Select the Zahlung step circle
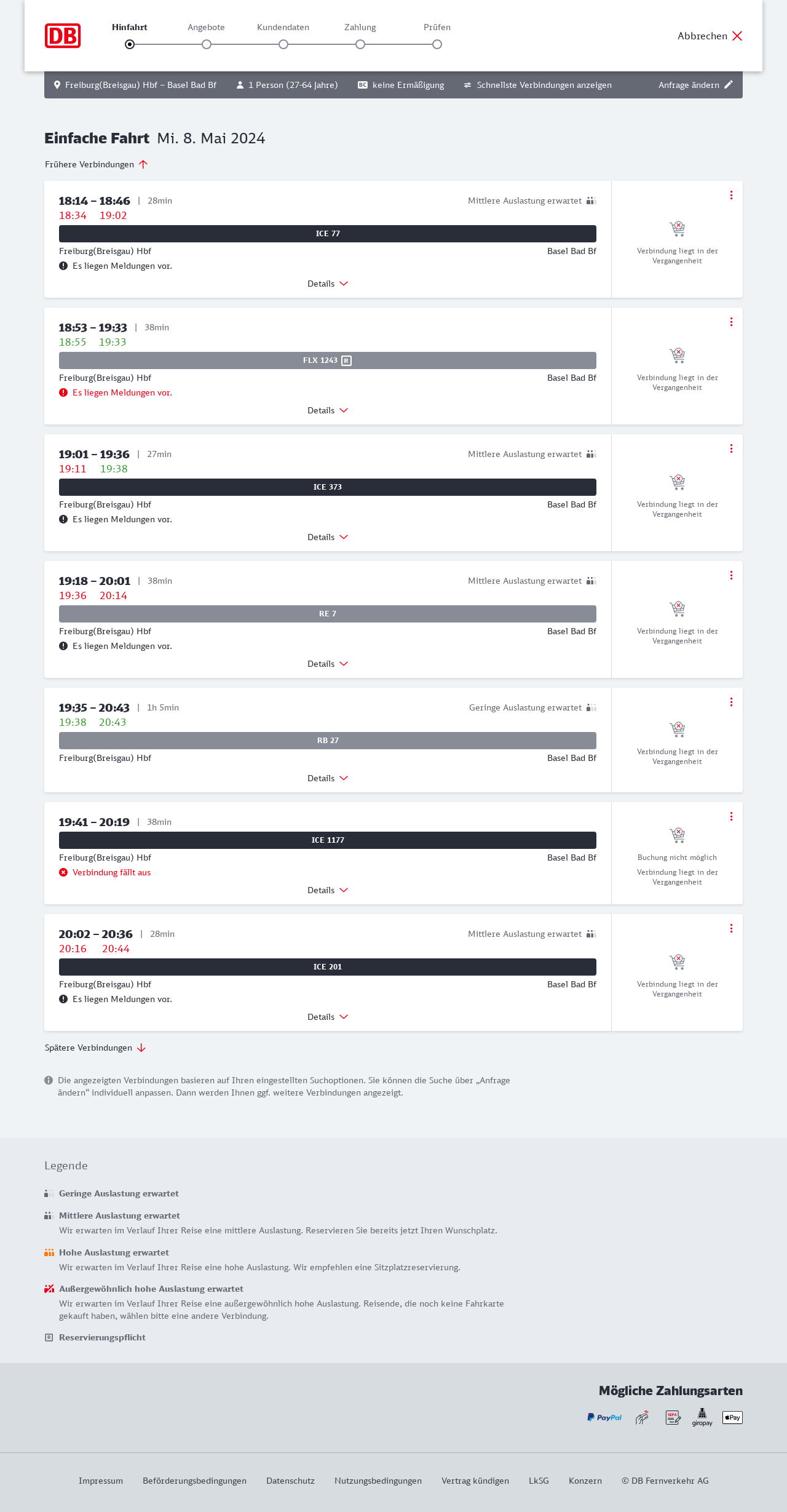 click(x=360, y=44)
